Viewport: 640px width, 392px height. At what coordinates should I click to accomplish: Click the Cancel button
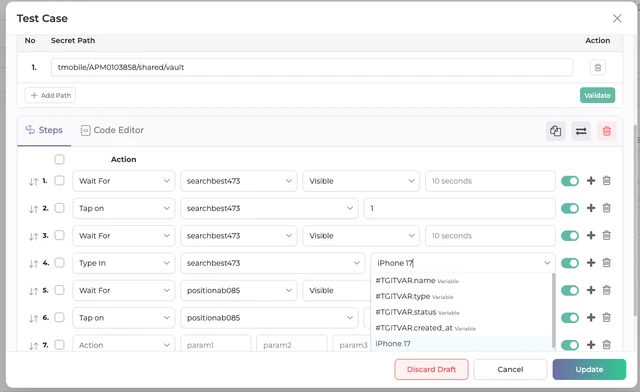[x=510, y=369]
